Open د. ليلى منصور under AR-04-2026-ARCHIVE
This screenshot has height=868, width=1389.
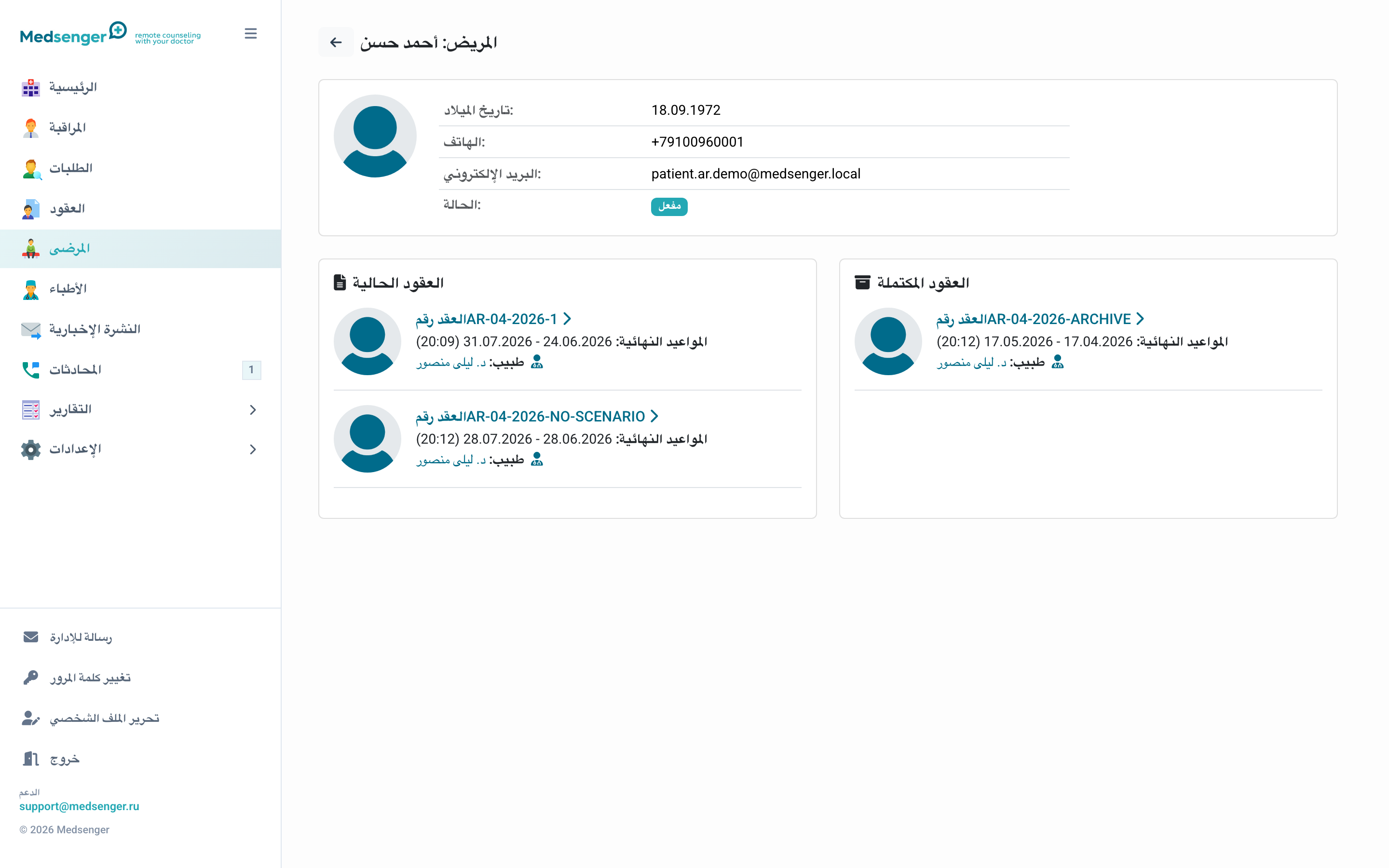972,363
